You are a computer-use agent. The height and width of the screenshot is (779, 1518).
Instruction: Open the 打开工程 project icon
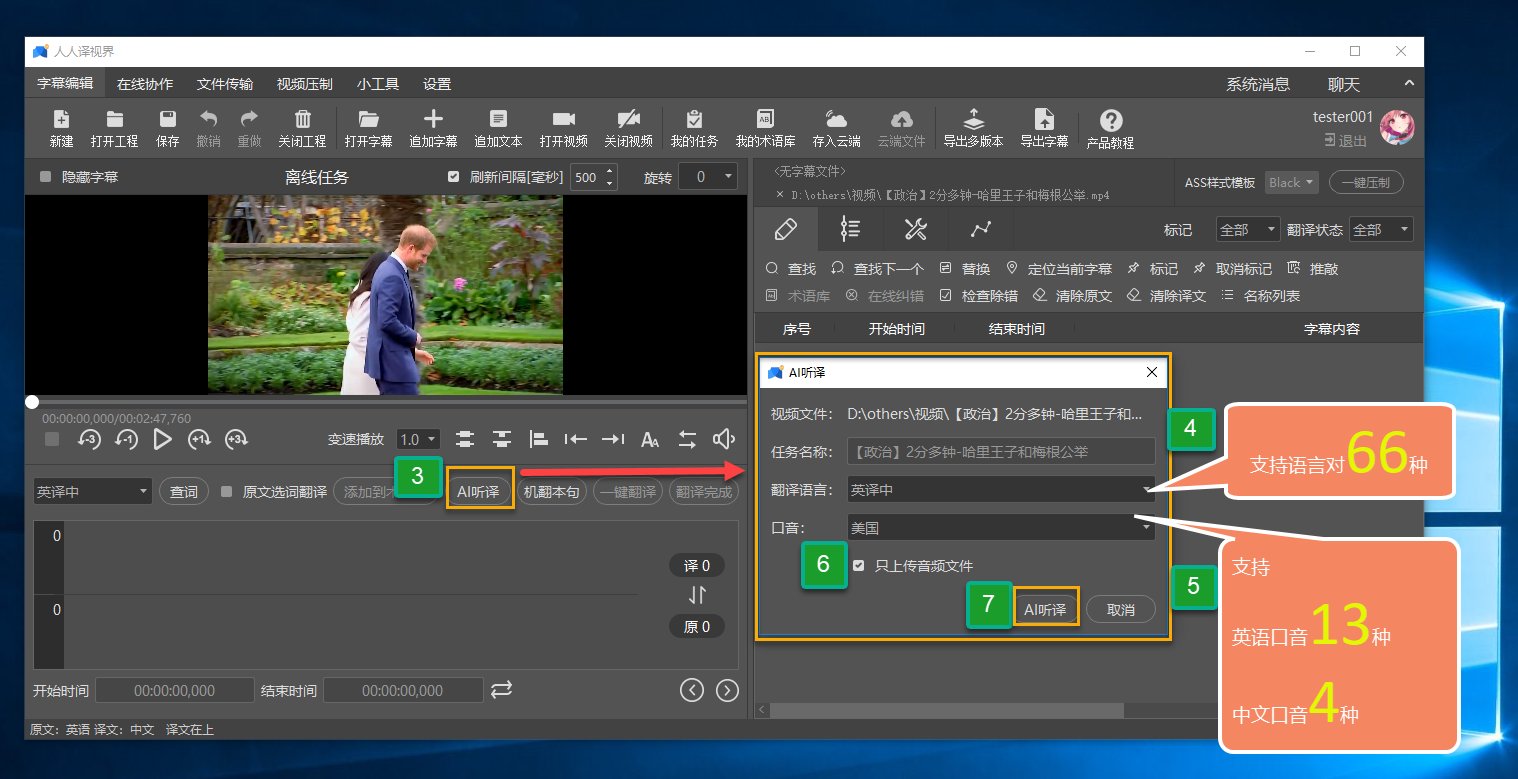pyautogui.click(x=114, y=128)
